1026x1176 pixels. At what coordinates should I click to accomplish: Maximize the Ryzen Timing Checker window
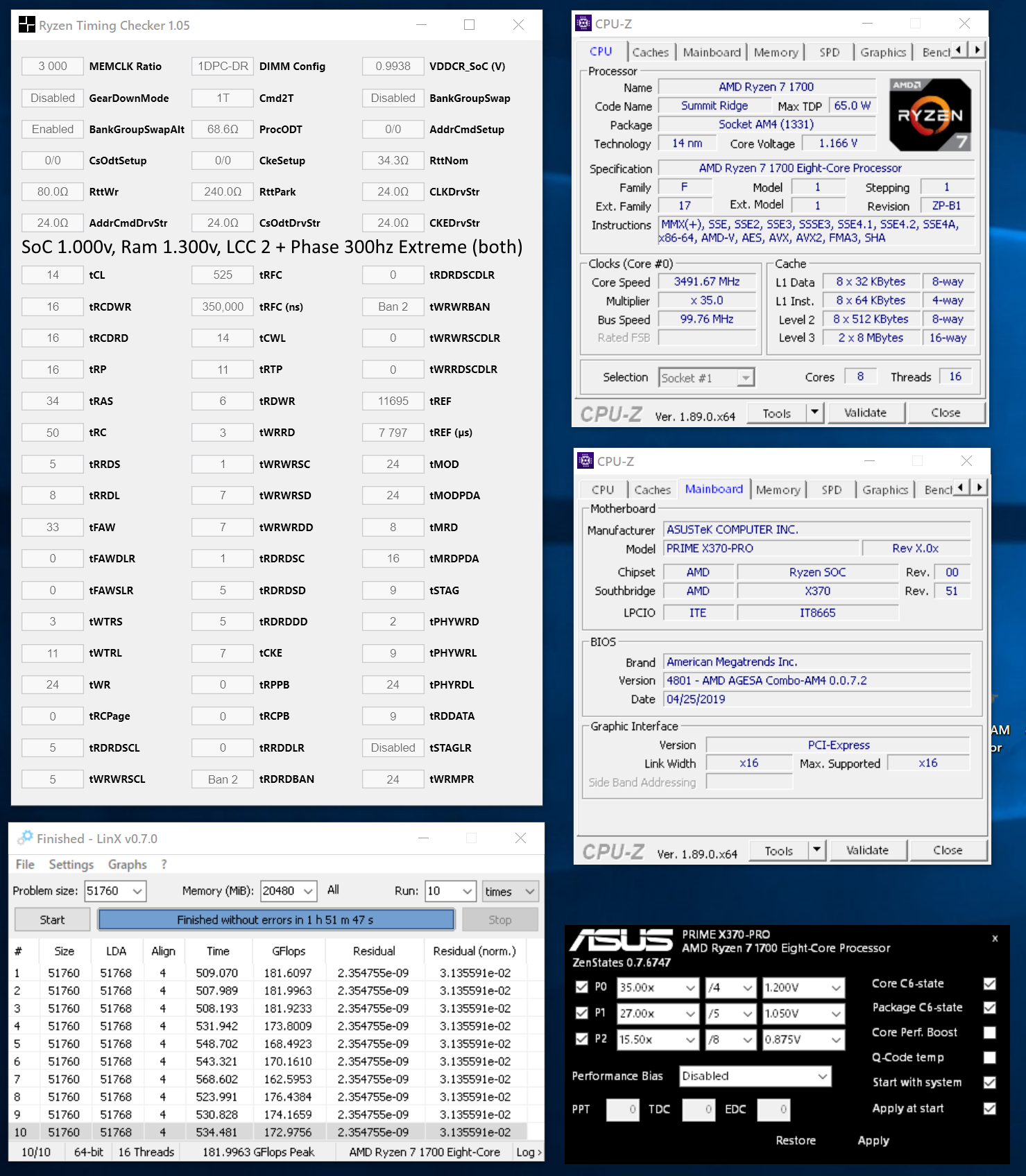tap(470, 25)
